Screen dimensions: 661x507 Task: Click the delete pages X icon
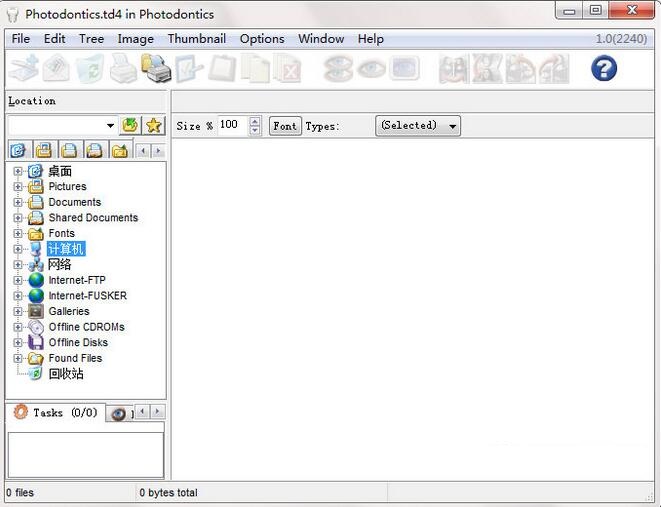288,68
